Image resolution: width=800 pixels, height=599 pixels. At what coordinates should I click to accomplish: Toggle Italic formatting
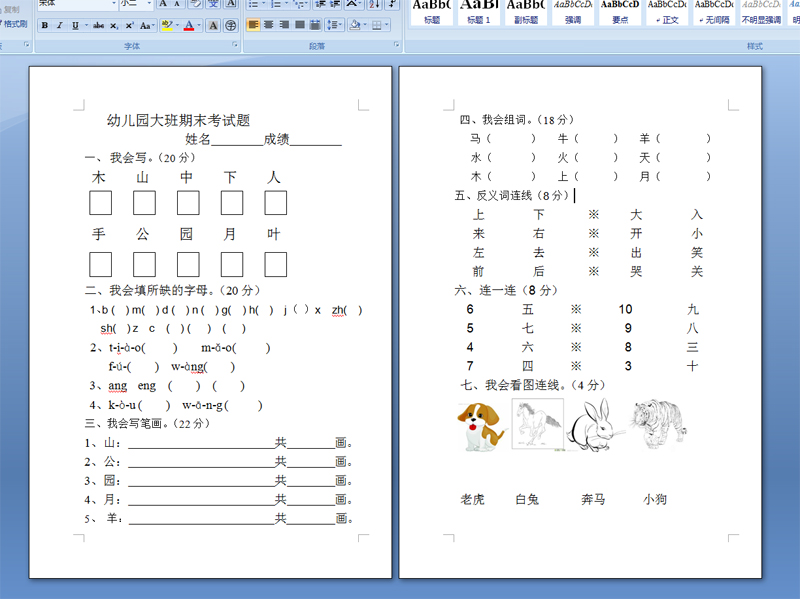tap(60, 25)
